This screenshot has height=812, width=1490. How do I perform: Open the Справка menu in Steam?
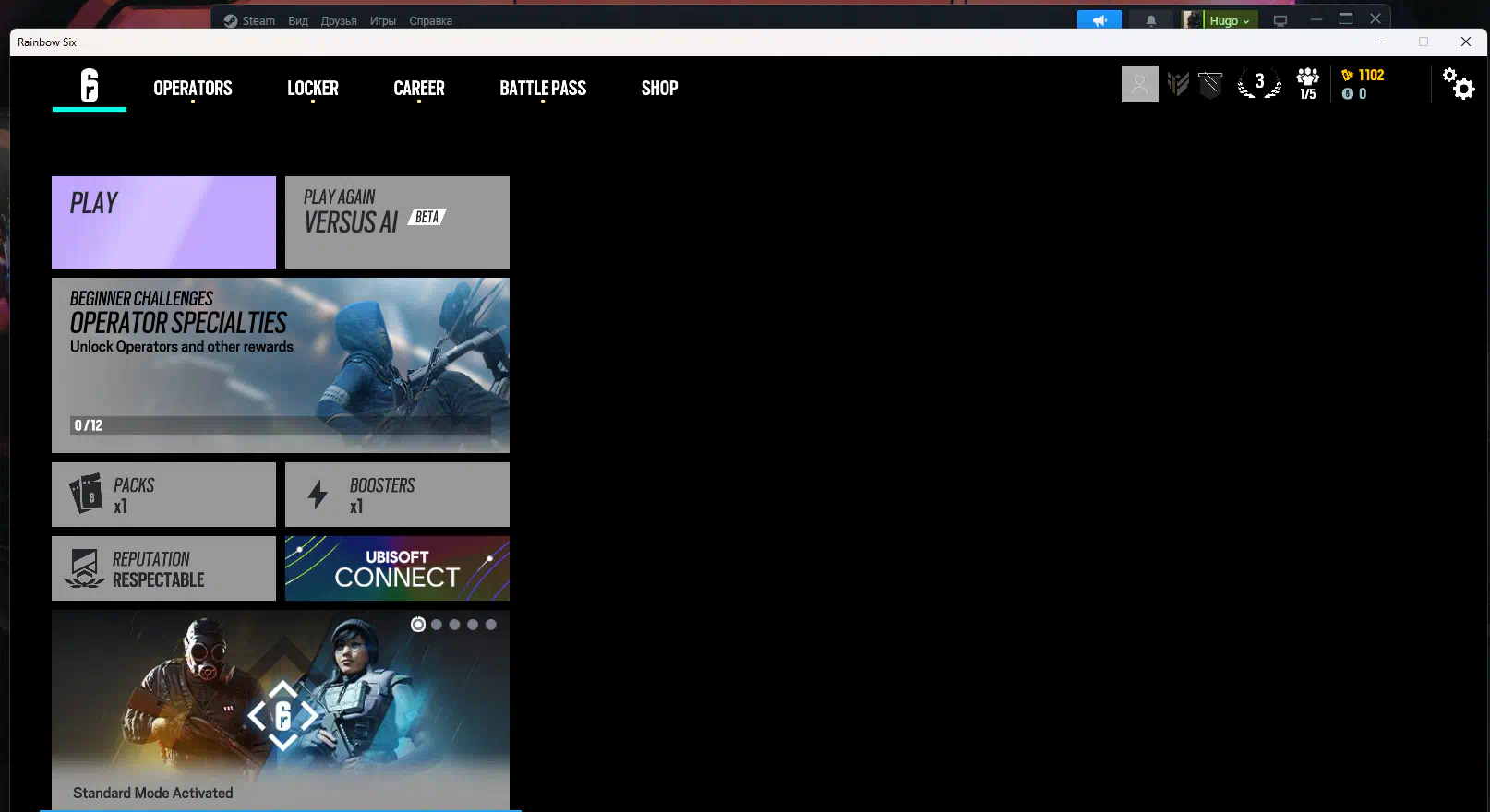[430, 20]
